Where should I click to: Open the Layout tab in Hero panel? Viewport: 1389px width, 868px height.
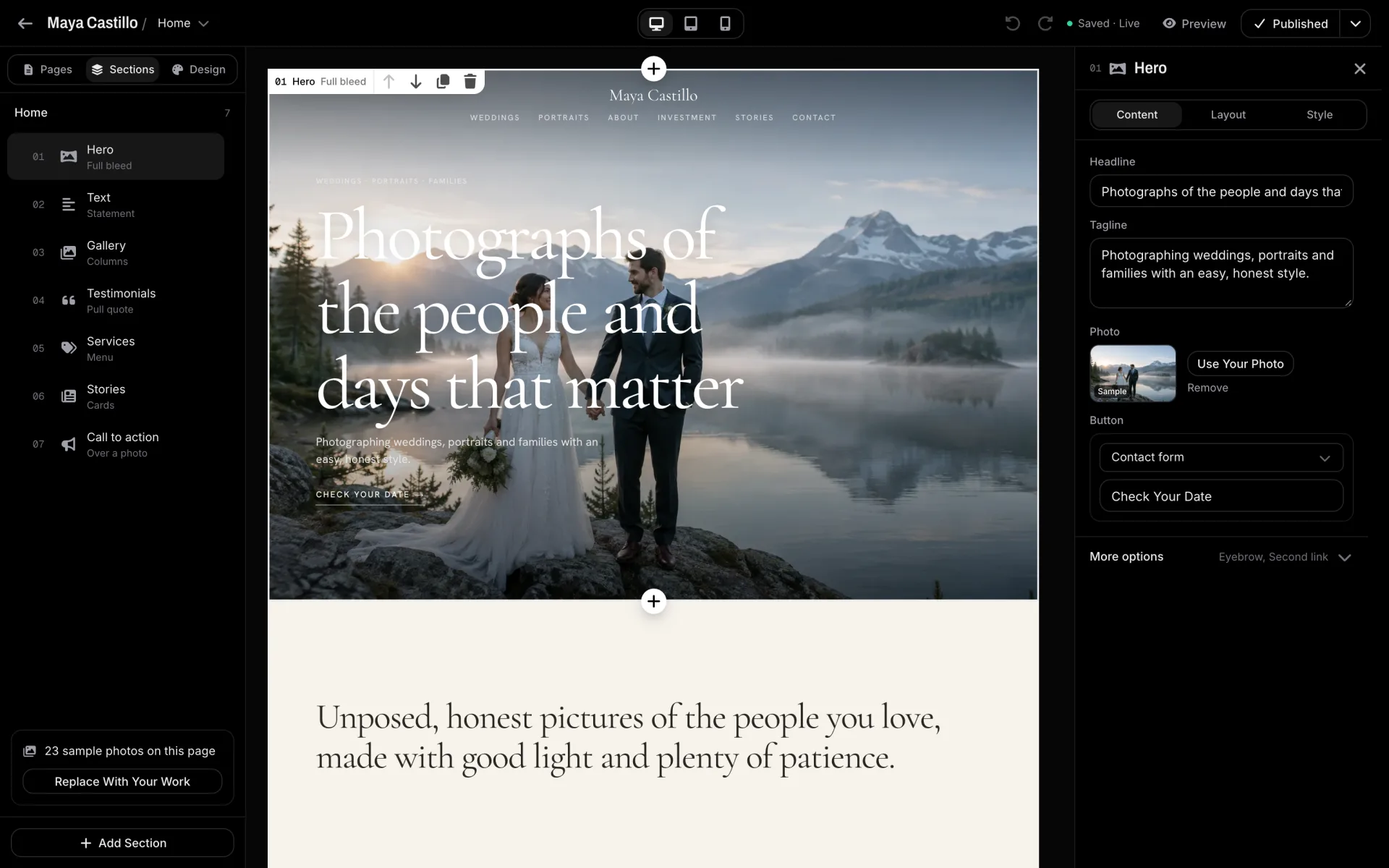click(1228, 114)
